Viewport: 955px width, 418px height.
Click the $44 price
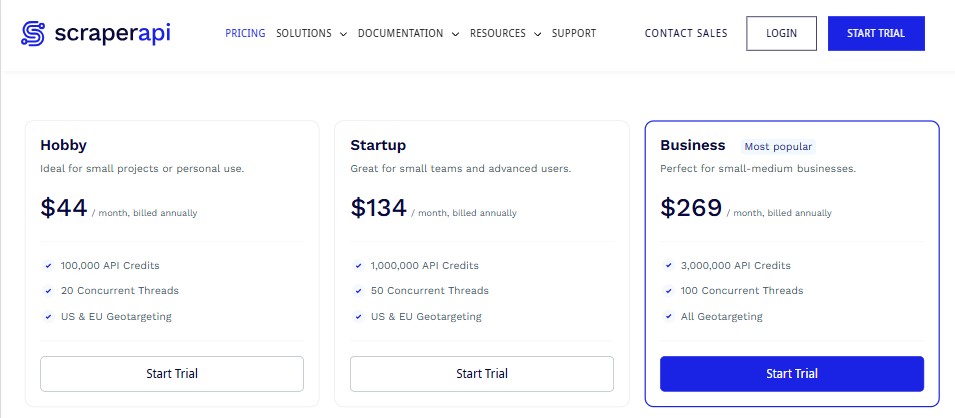point(64,208)
